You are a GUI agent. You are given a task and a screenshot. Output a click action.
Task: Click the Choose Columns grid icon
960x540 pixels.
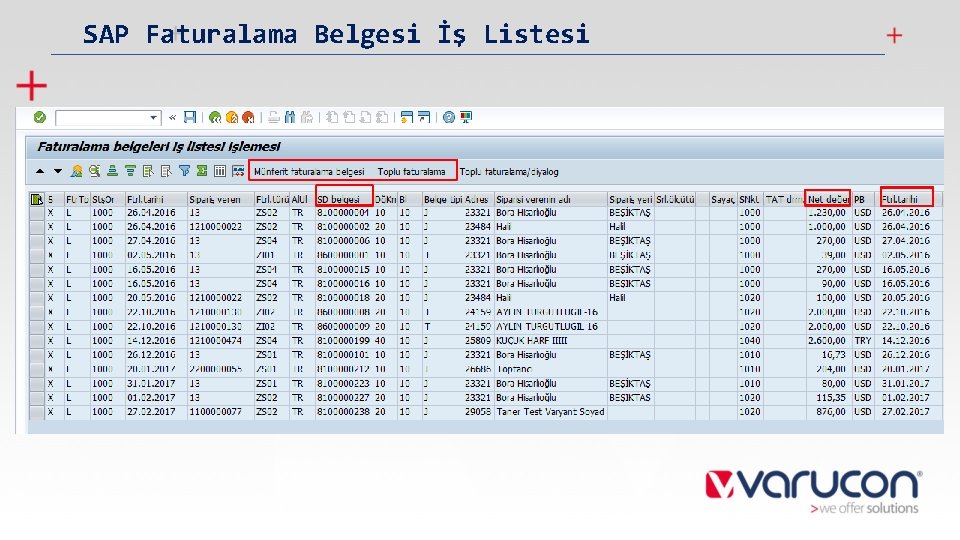[x=220, y=171]
